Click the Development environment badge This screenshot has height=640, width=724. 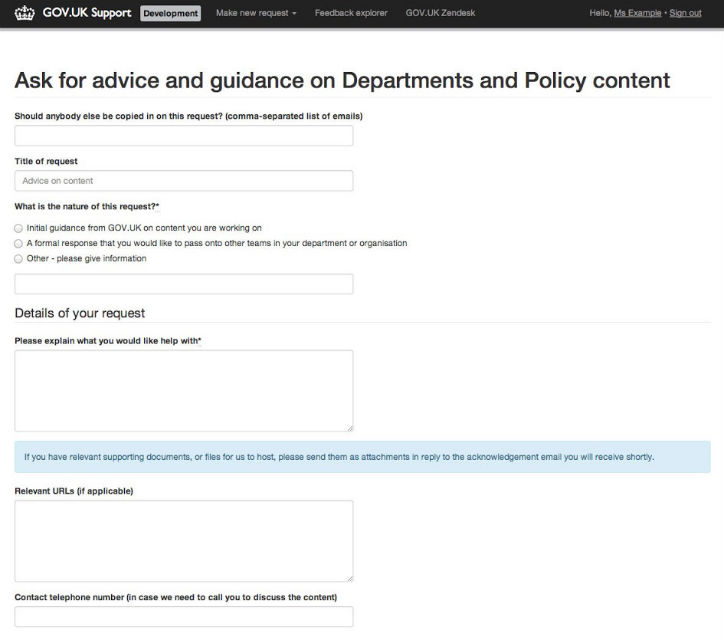point(170,13)
